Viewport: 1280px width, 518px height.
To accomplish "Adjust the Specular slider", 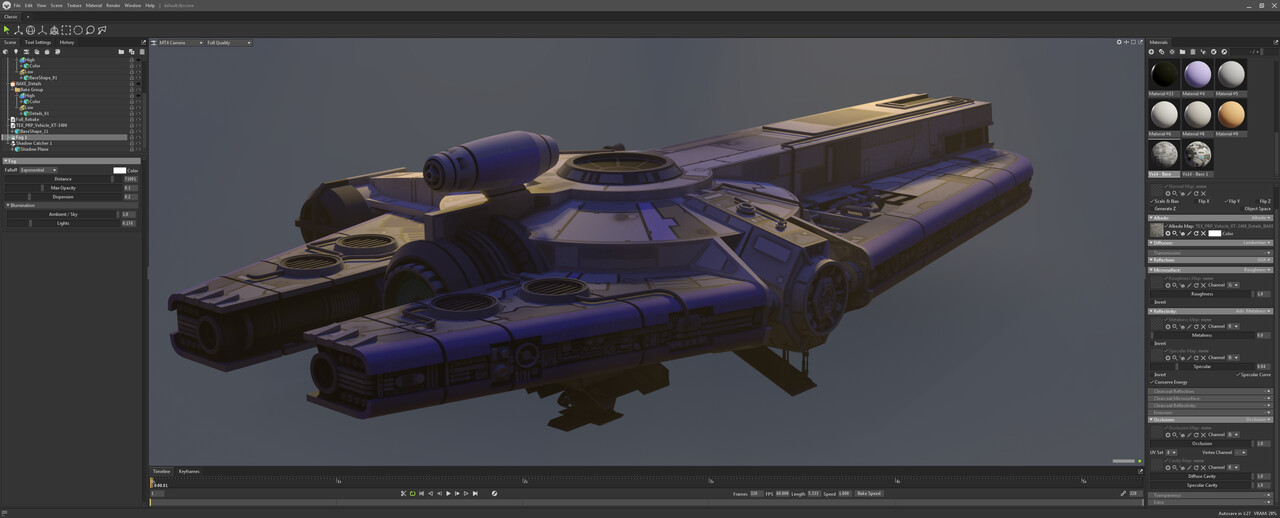I will click(1202, 366).
